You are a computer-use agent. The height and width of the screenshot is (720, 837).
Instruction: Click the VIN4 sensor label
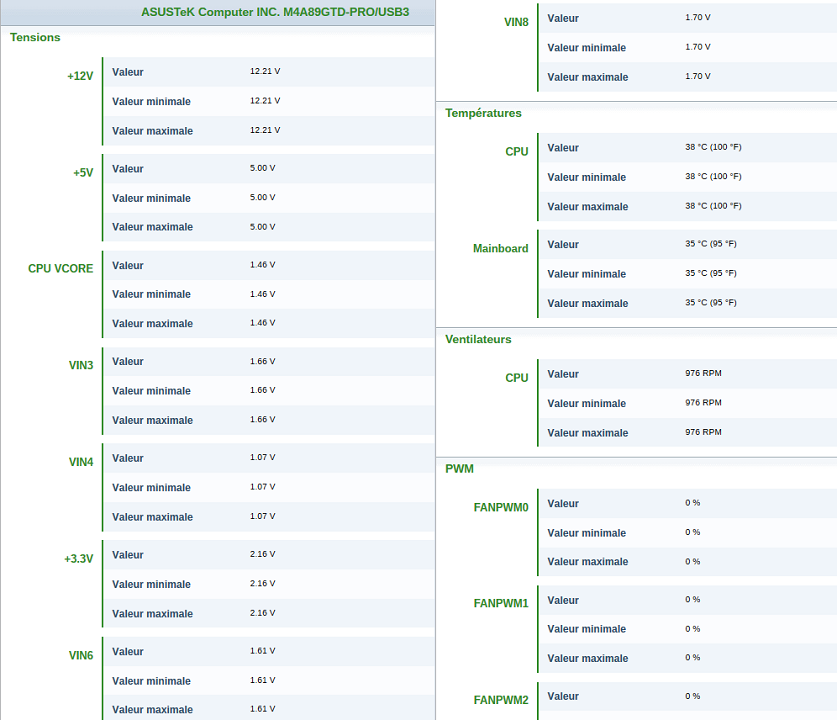pyautogui.click(x=81, y=462)
